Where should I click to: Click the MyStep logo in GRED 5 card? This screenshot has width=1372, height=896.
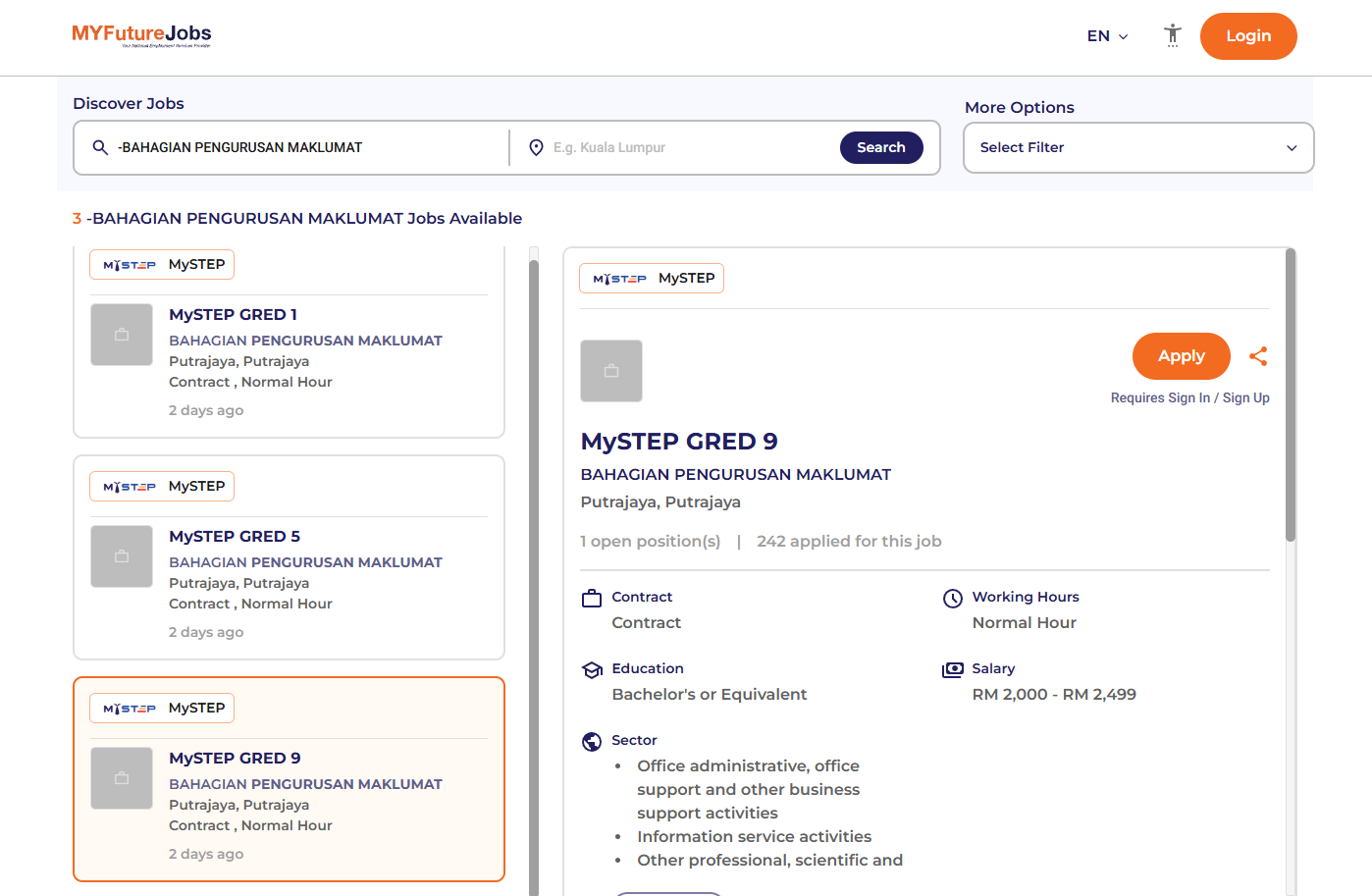pyautogui.click(x=130, y=487)
